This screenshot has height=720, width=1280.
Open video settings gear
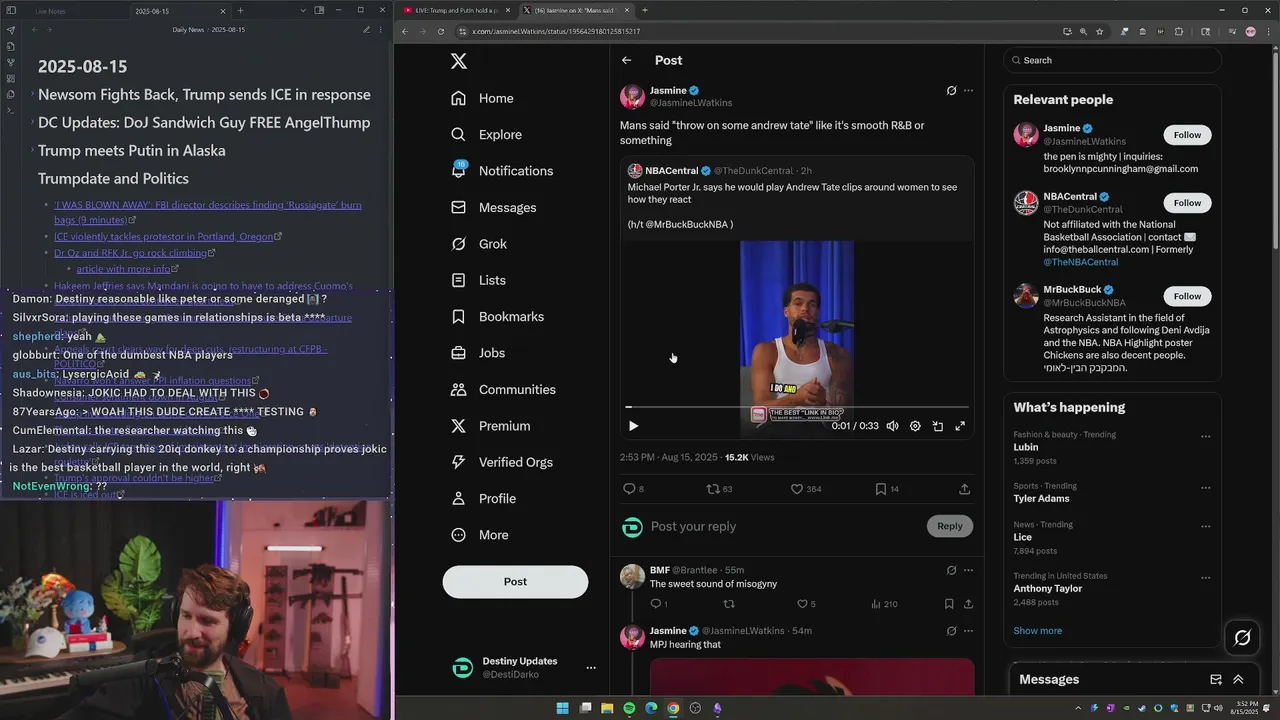(915, 426)
